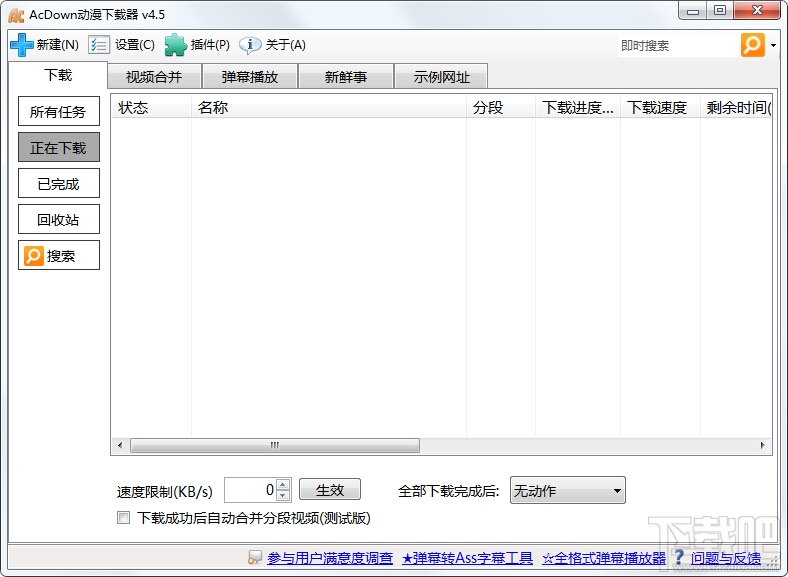This screenshot has height=577, width=788.
Task: Sort by 名称 column header
Action: pos(329,108)
